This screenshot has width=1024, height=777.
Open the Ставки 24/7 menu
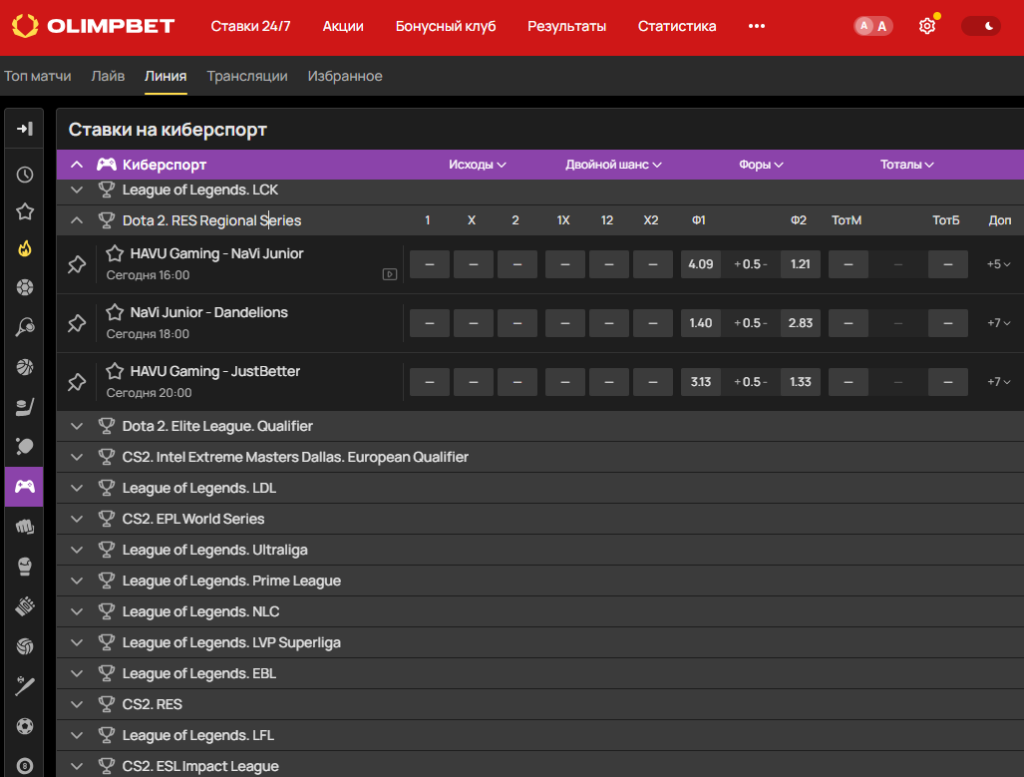(x=250, y=26)
